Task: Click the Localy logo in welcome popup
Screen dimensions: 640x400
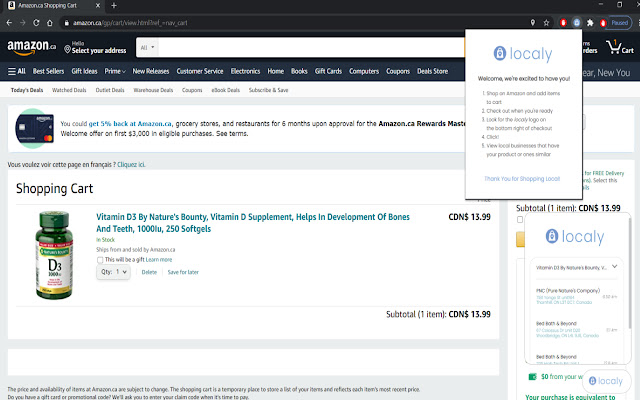Action: tap(523, 53)
